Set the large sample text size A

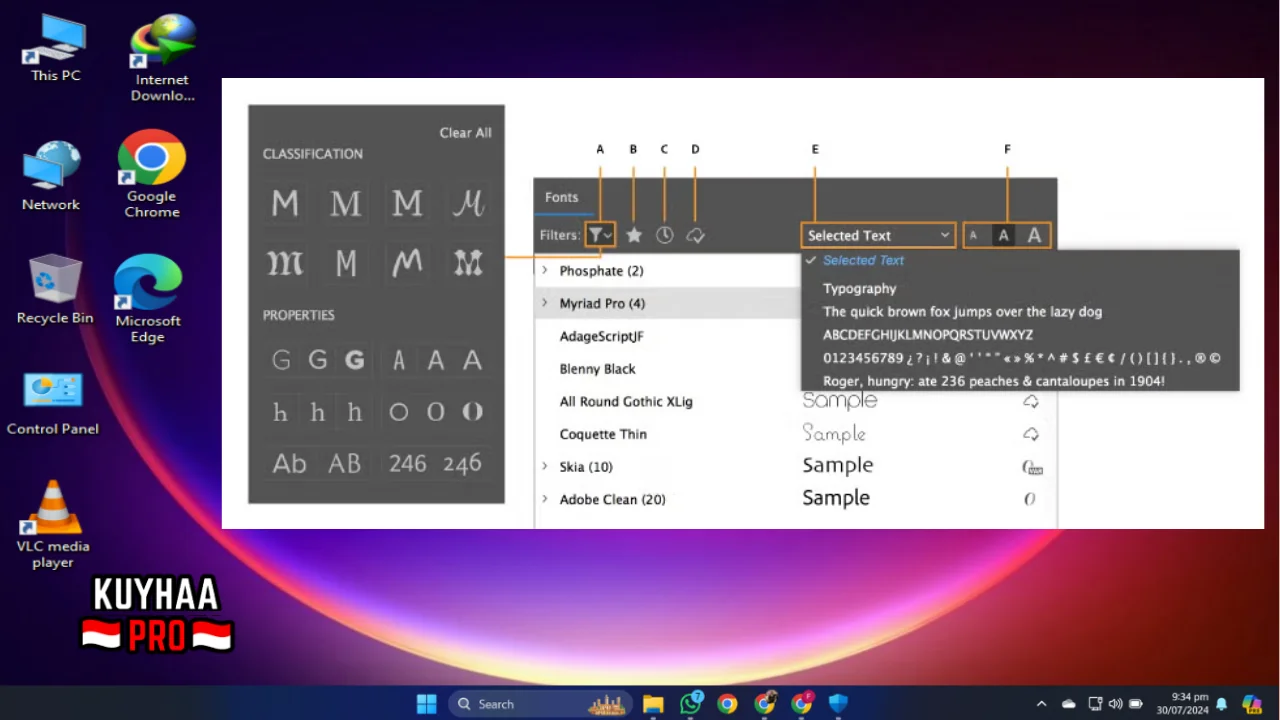pos(1034,236)
